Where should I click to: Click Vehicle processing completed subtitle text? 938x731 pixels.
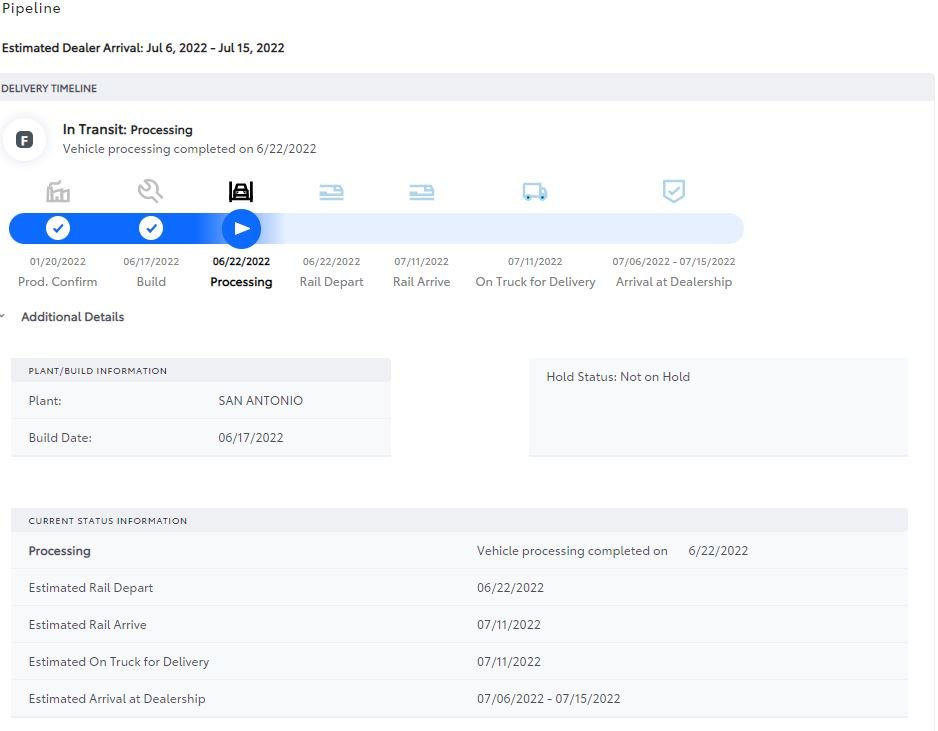click(189, 149)
